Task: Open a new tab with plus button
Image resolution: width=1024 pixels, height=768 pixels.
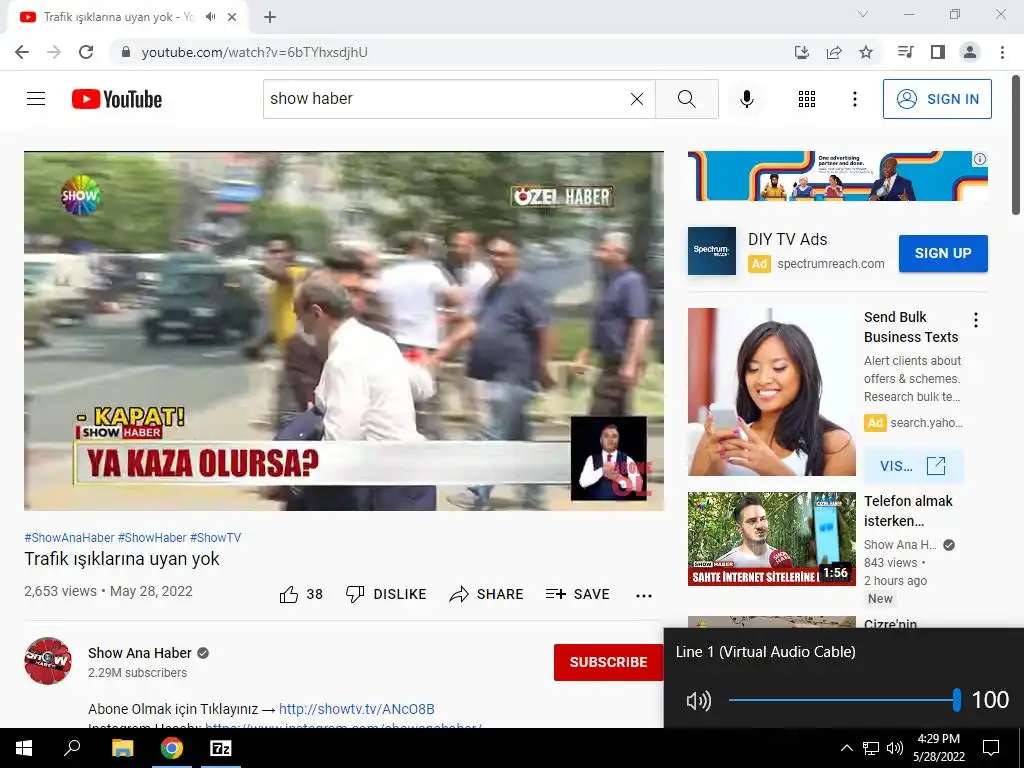Action: (270, 17)
